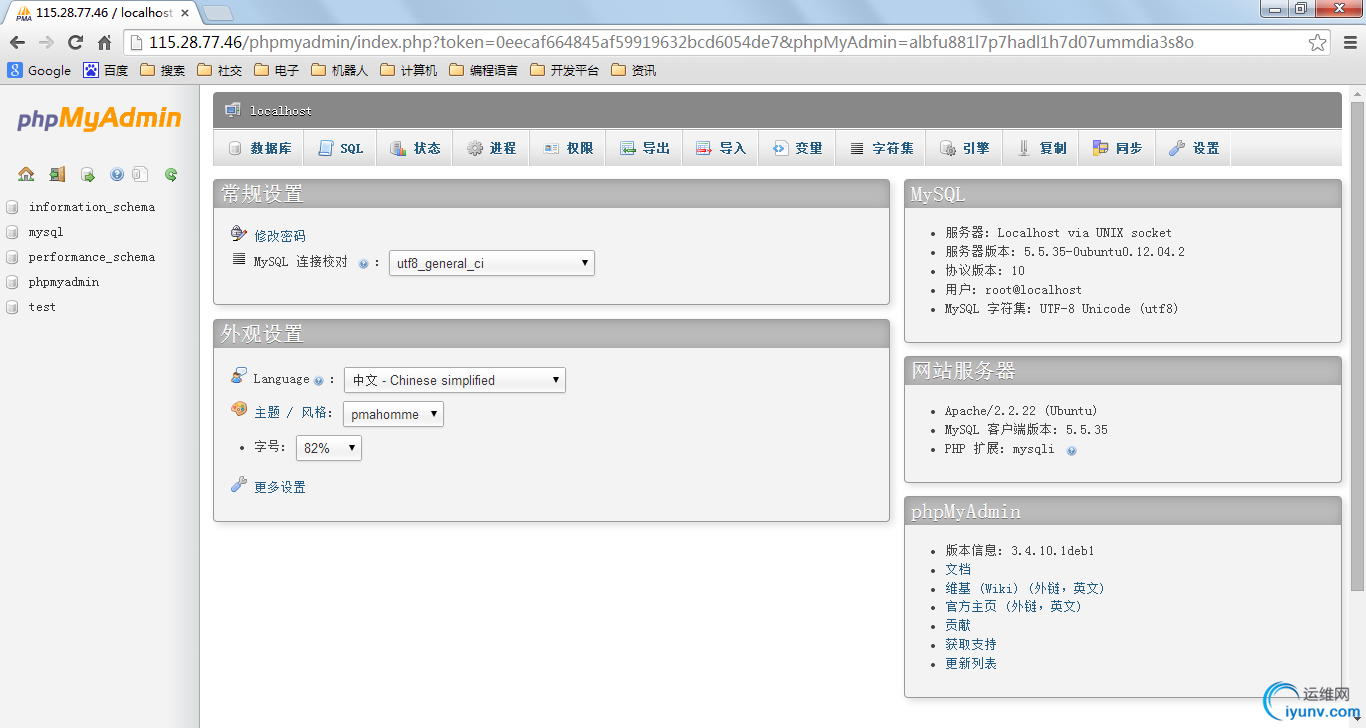This screenshot has width=1366, height=728.
Task: Open the 82% font size dropdown
Action: tap(329, 448)
